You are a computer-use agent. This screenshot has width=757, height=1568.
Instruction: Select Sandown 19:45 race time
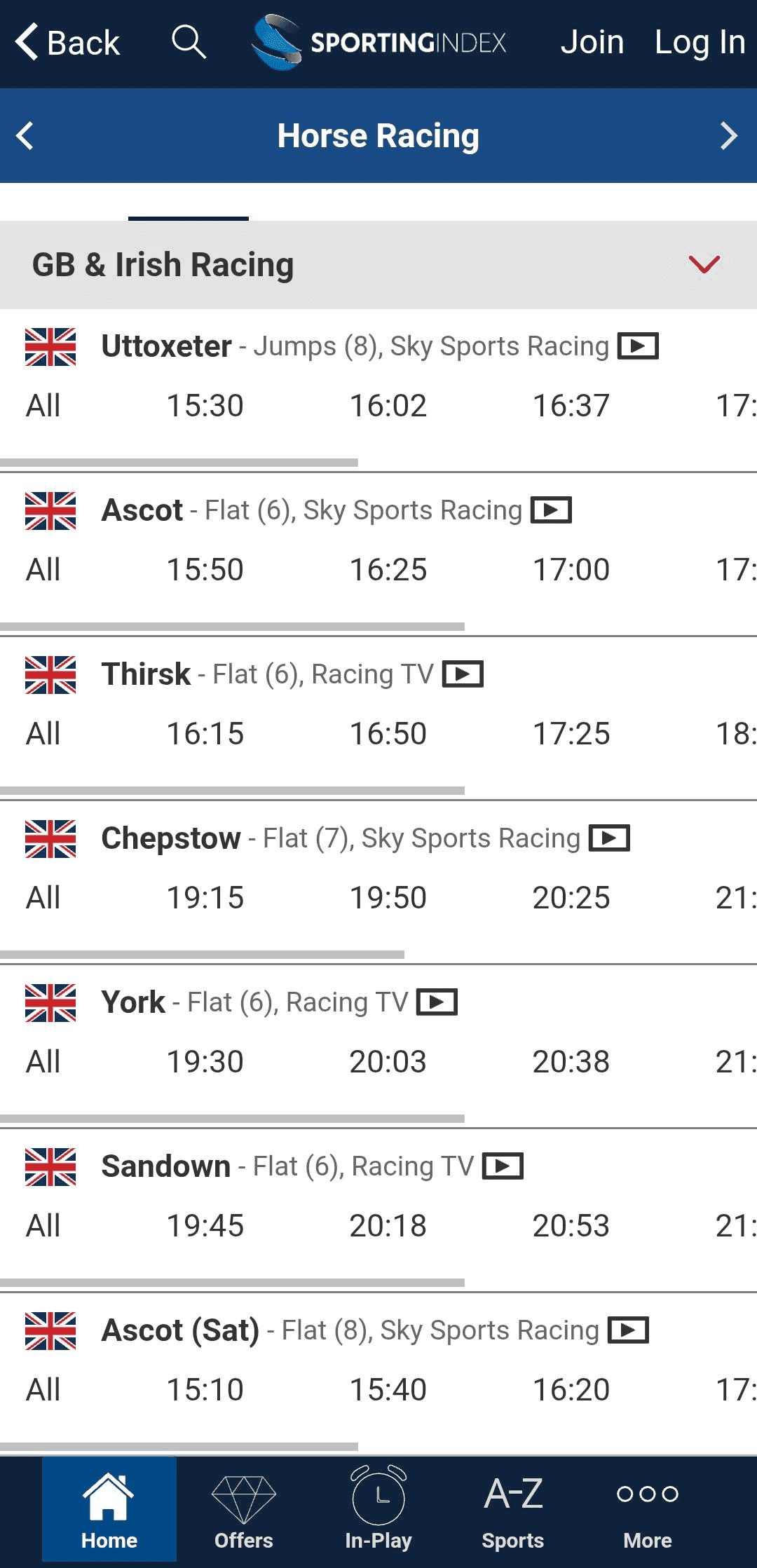(x=205, y=1226)
